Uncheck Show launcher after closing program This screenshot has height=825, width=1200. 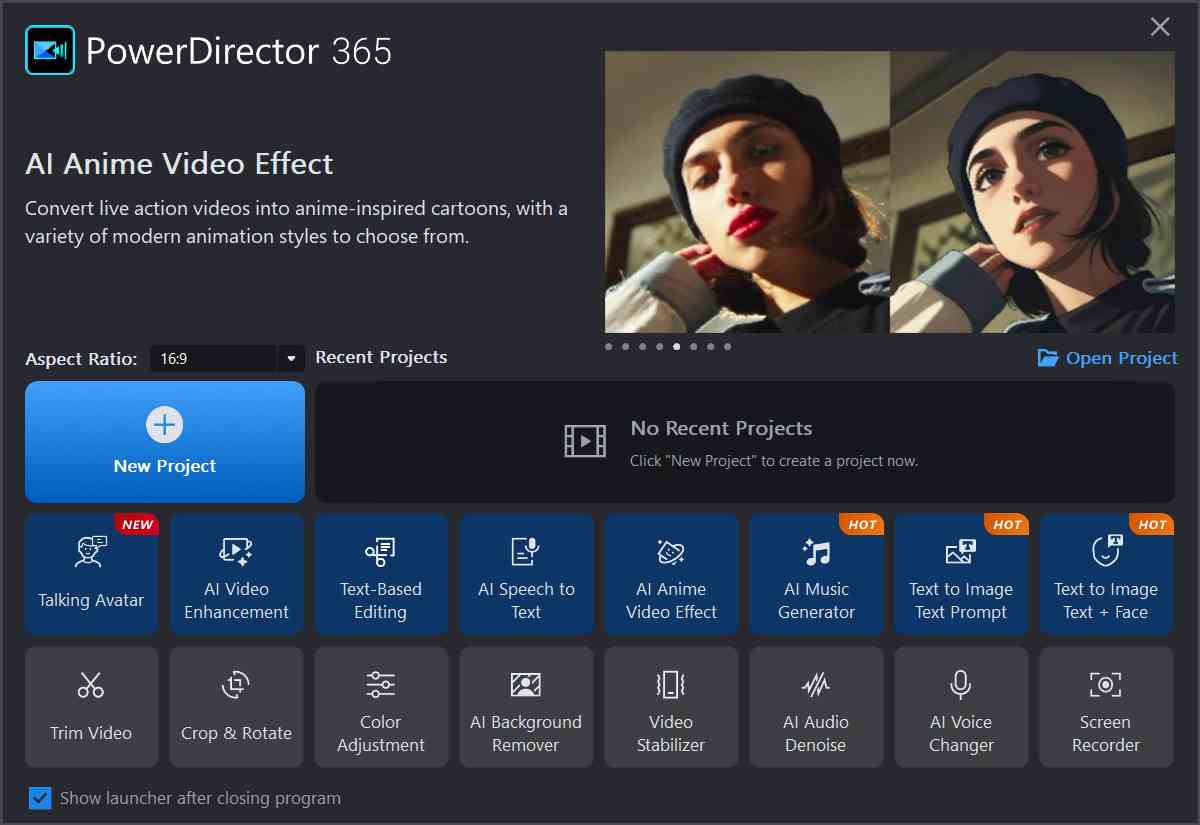pyautogui.click(x=40, y=798)
